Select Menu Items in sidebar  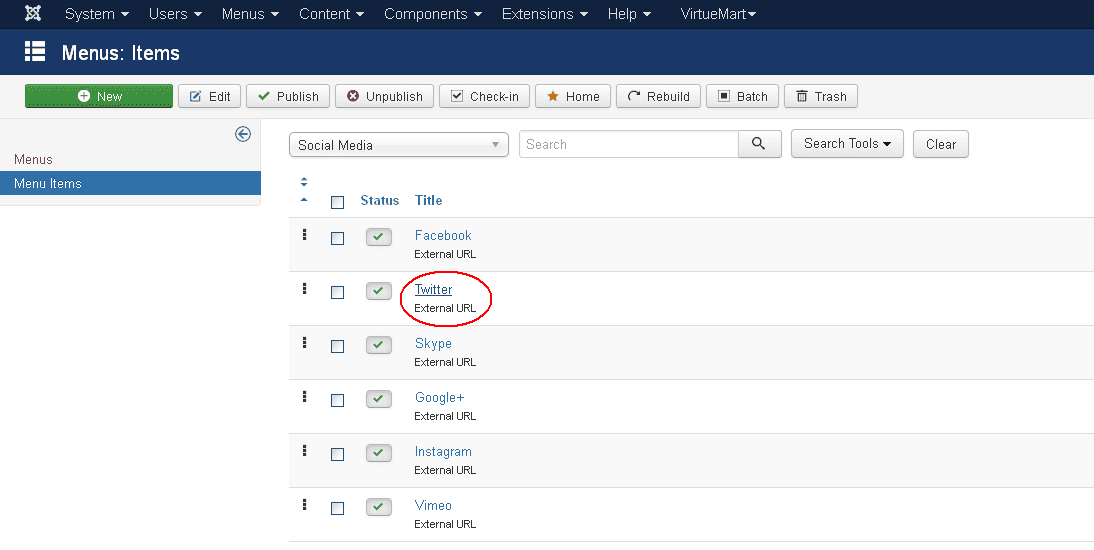(130, 183)
